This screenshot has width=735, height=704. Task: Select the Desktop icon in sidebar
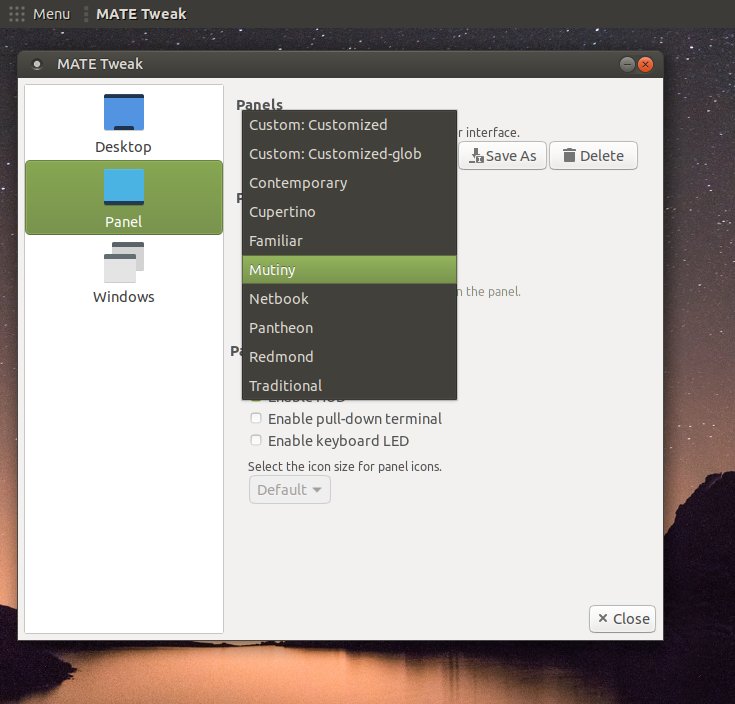124,112
